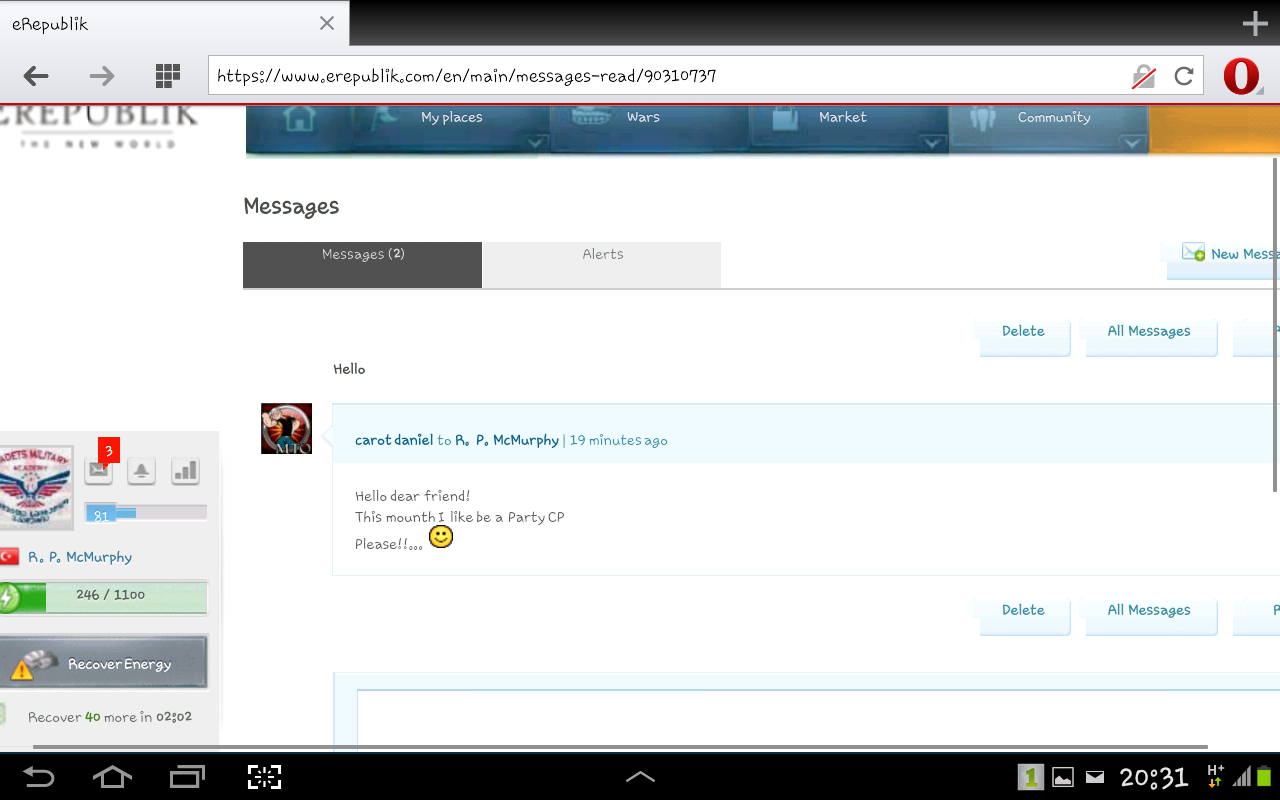The height and width of the screenshot is (800, 1280).
Task: Open the Wars menu
Action: coord(643,118)
